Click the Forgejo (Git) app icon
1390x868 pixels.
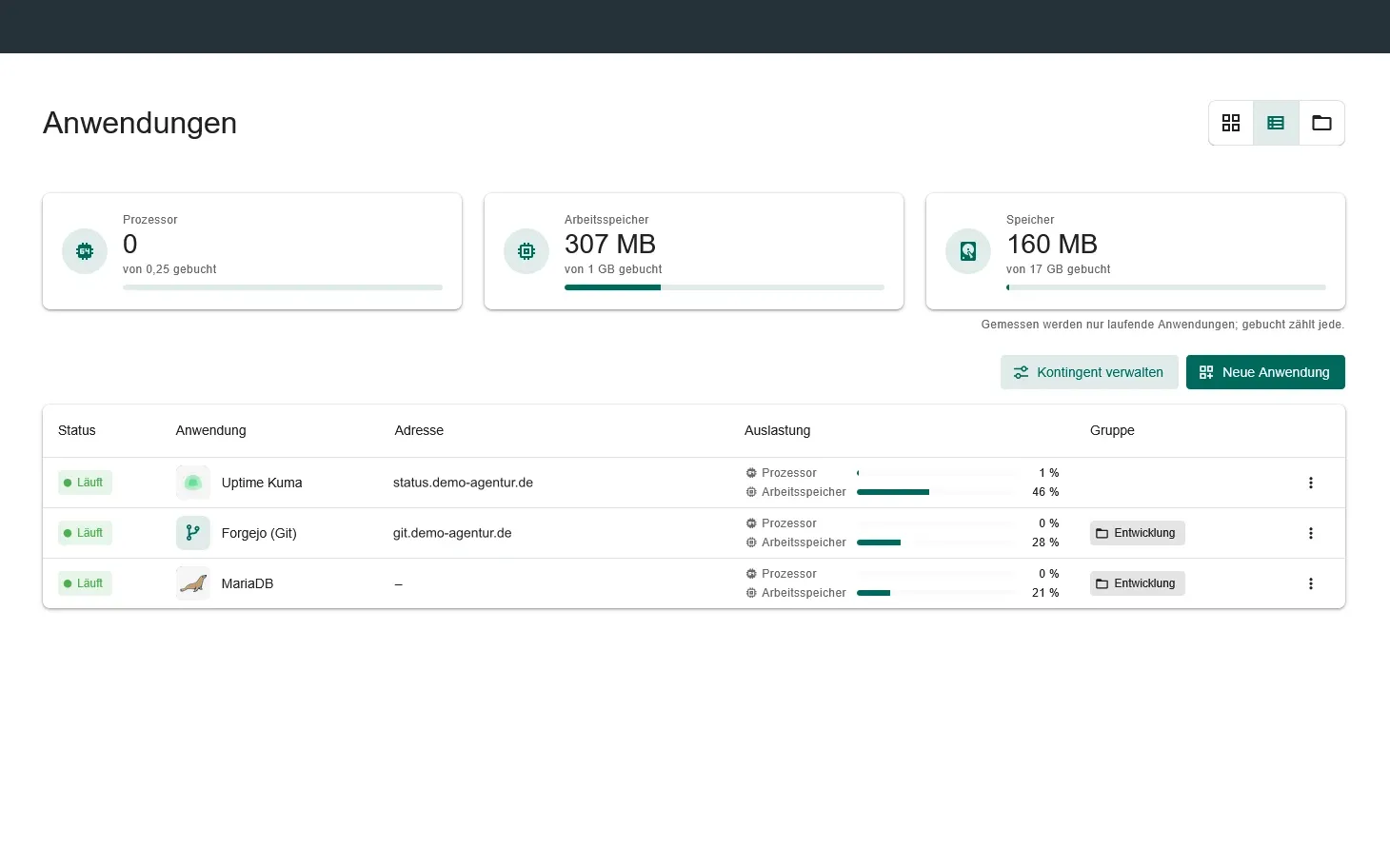coord(193,533)
